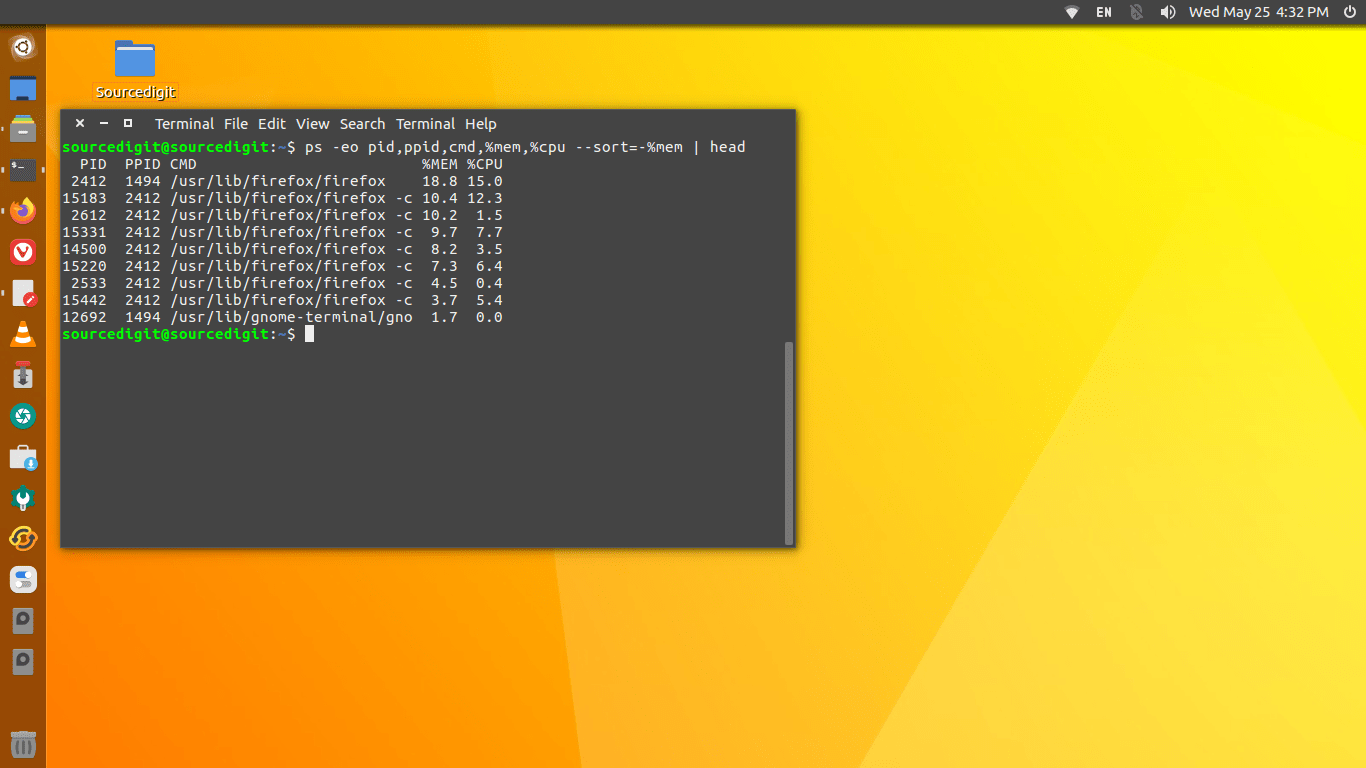Open the Search menu in Terminal
The height and width of the screenshot is (768, 1366).
[x=362, y=124]
